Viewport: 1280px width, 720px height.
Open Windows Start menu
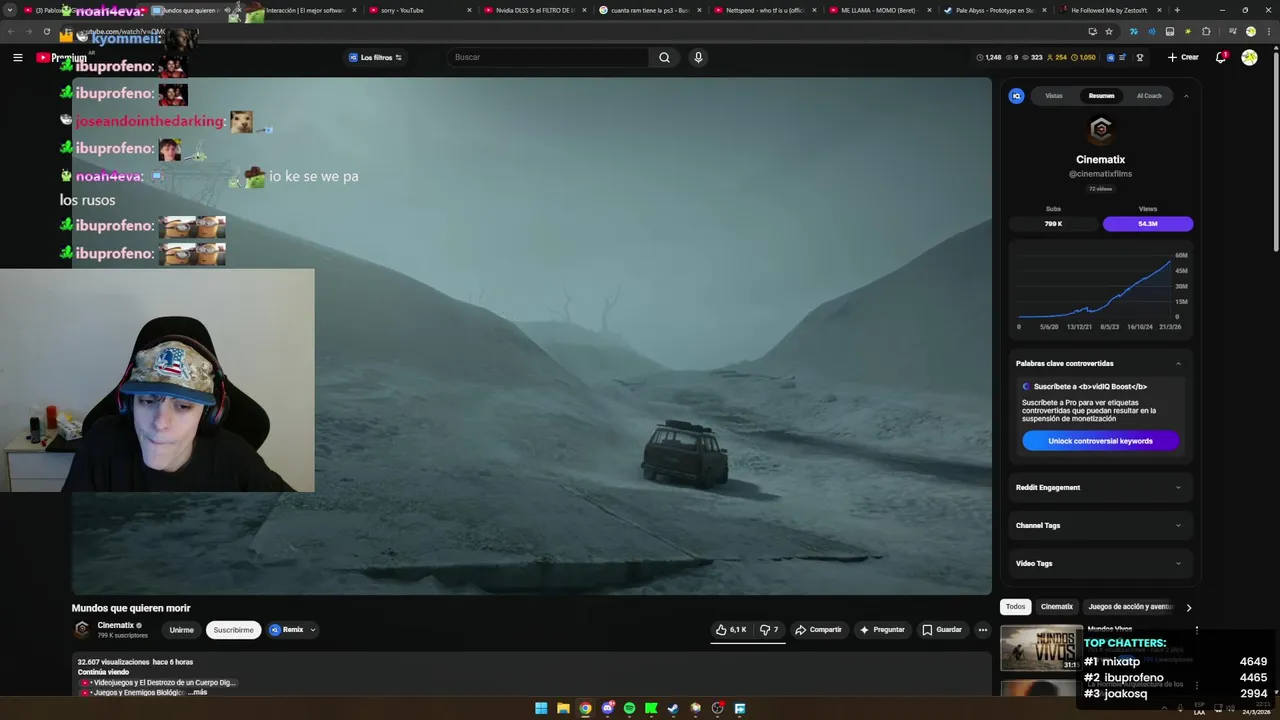(541, 708)
